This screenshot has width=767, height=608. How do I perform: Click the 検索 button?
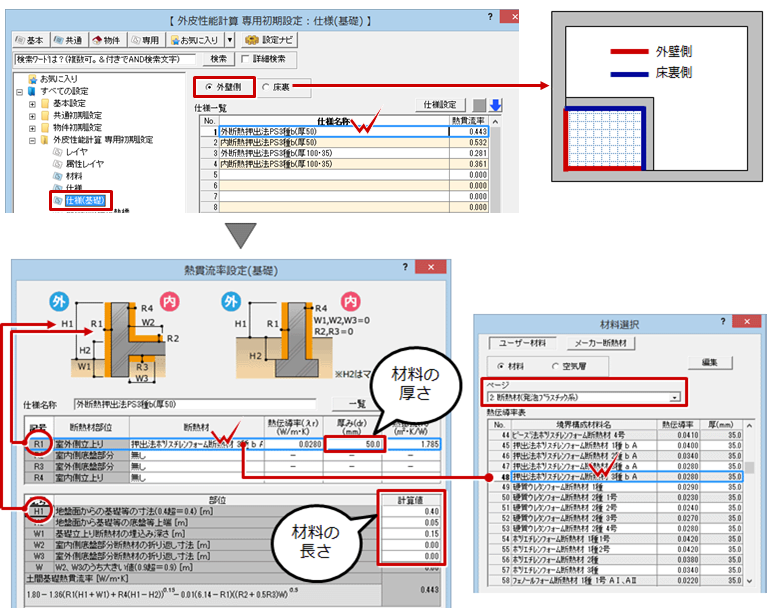click(x=219, y=59)
